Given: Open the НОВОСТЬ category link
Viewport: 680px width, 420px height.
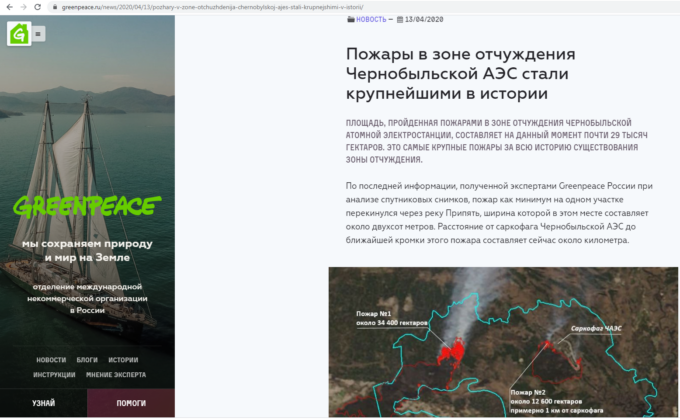Looking at the screenshot, I should pos(371,19).
